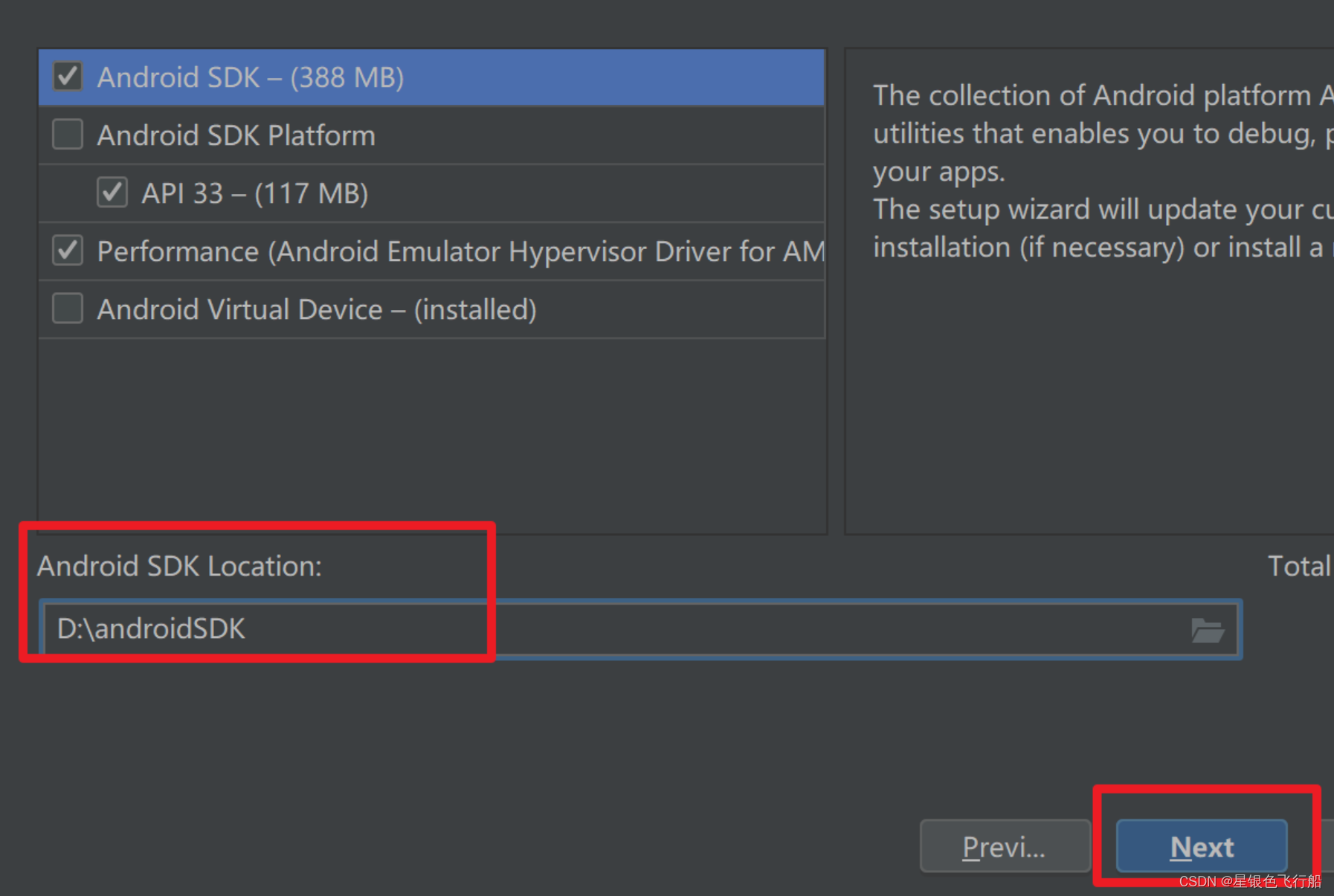
Task: Tick the Android SDK Platform checkbox
Action: 68,135
